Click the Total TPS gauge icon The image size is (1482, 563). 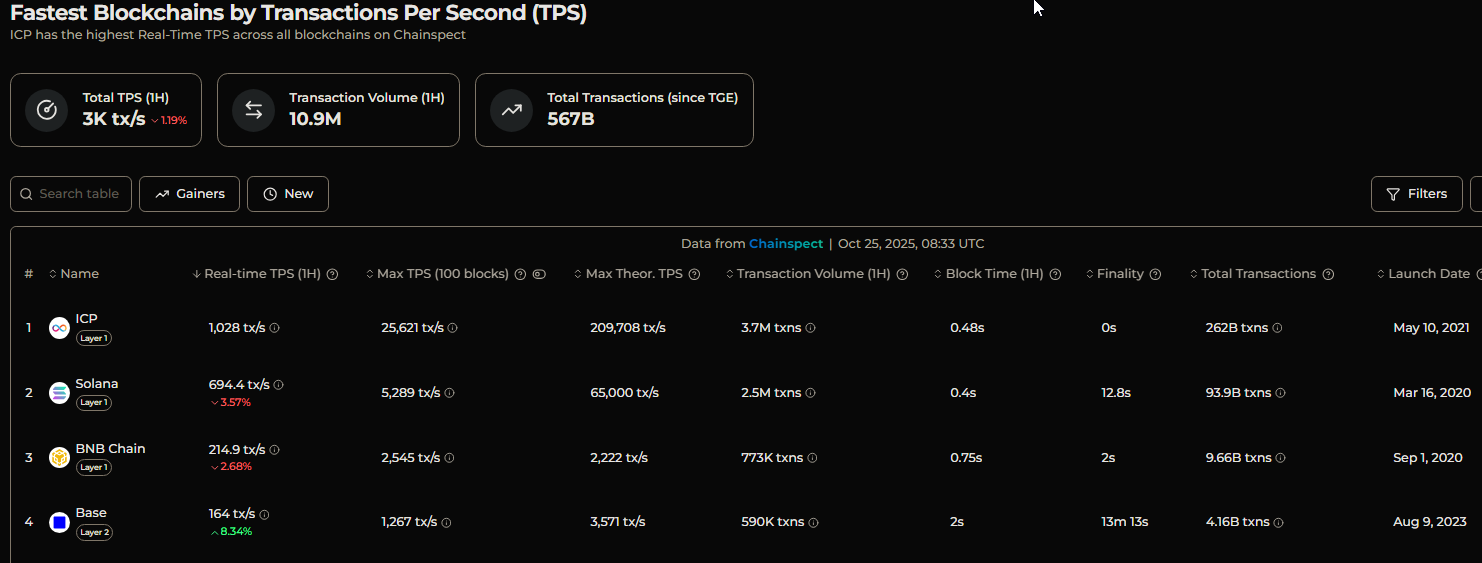pos(46,110)
